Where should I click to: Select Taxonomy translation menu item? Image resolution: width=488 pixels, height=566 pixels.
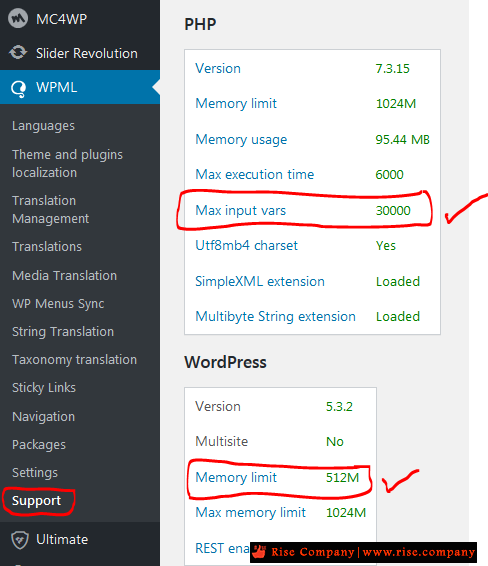click(x=74, y=360)
